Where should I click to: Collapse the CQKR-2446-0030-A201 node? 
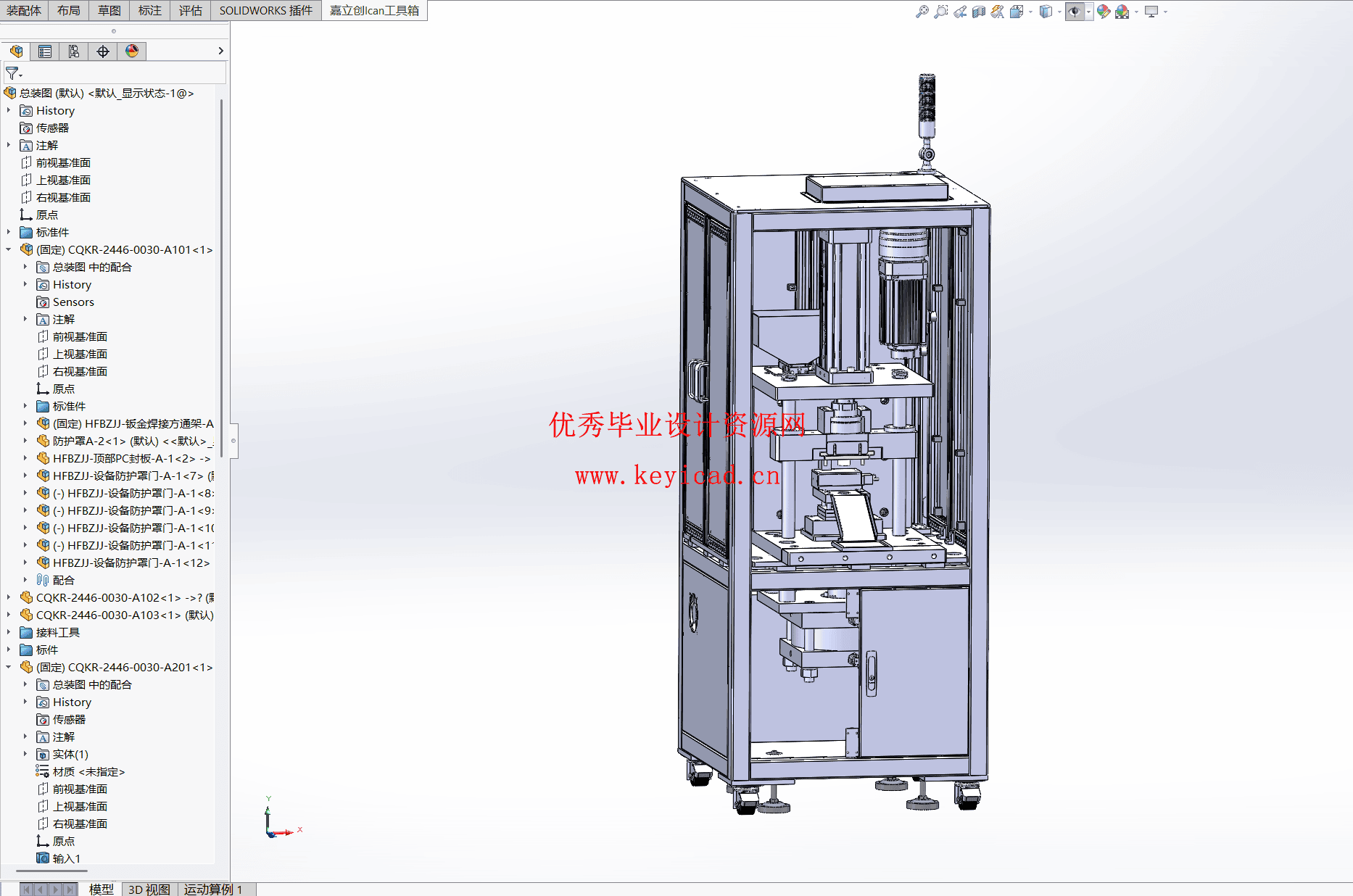coord(9,667)
